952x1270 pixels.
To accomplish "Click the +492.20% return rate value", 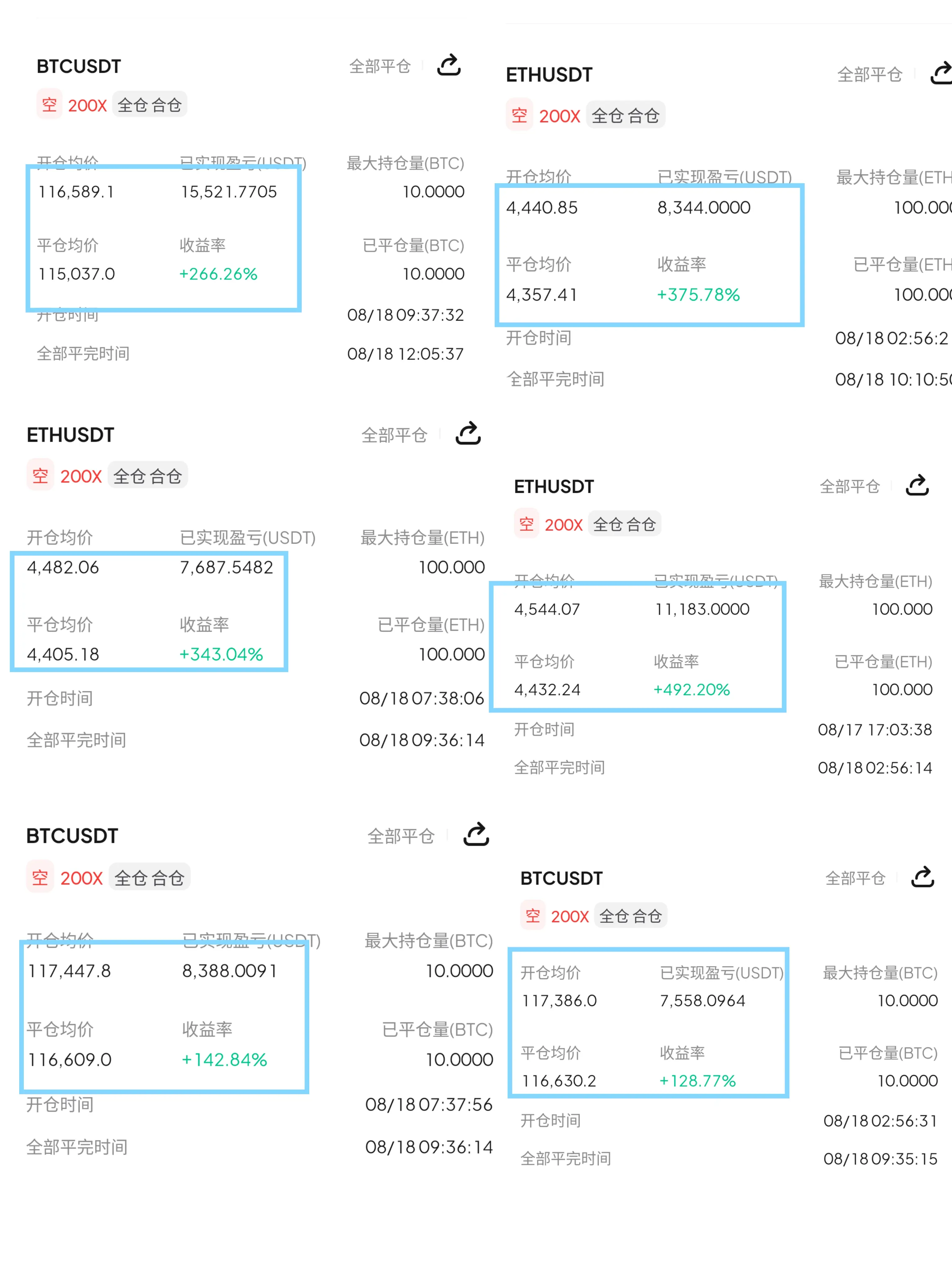I will pyautogui.click(x=691, y=690).
